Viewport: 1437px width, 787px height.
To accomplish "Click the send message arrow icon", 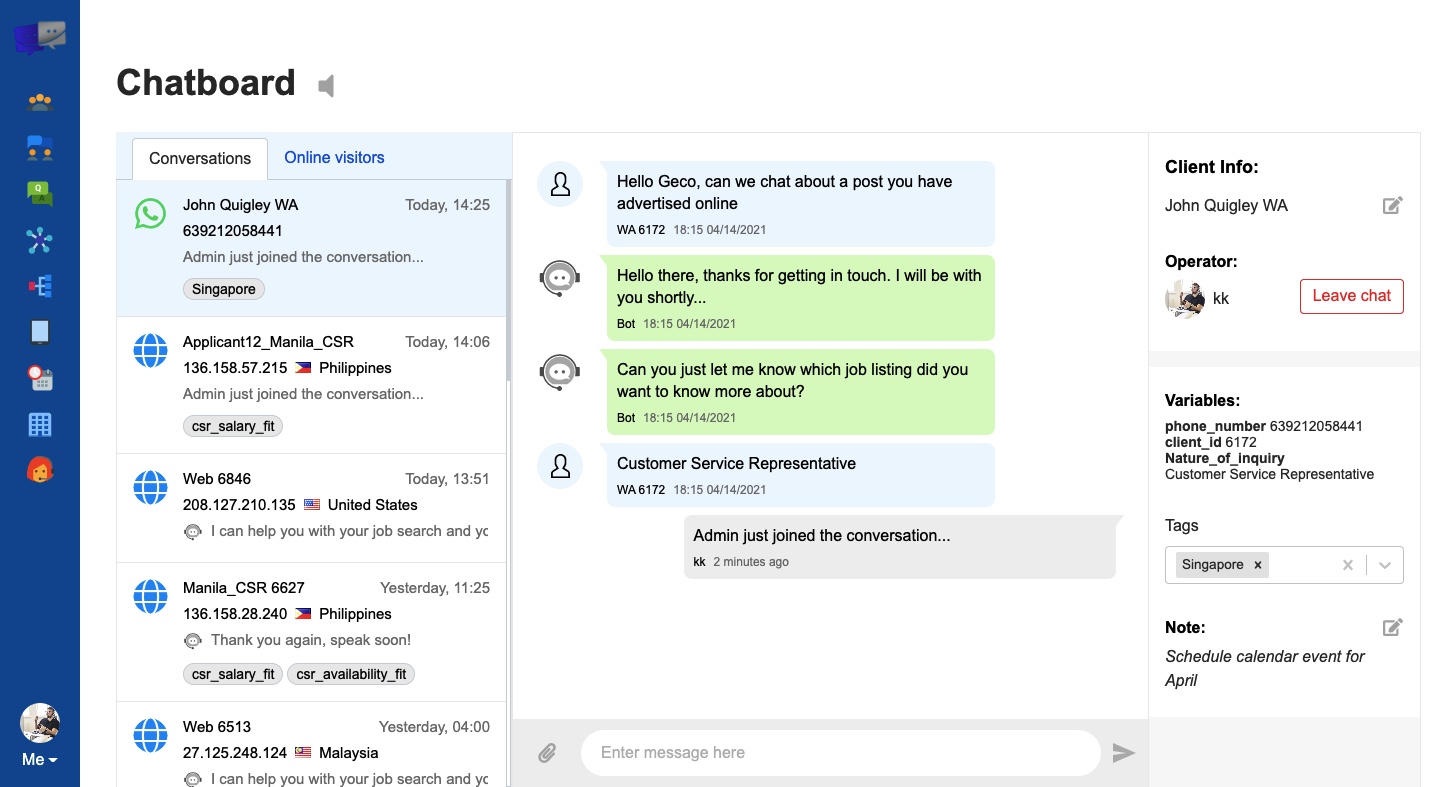I will click(1124, 753).
